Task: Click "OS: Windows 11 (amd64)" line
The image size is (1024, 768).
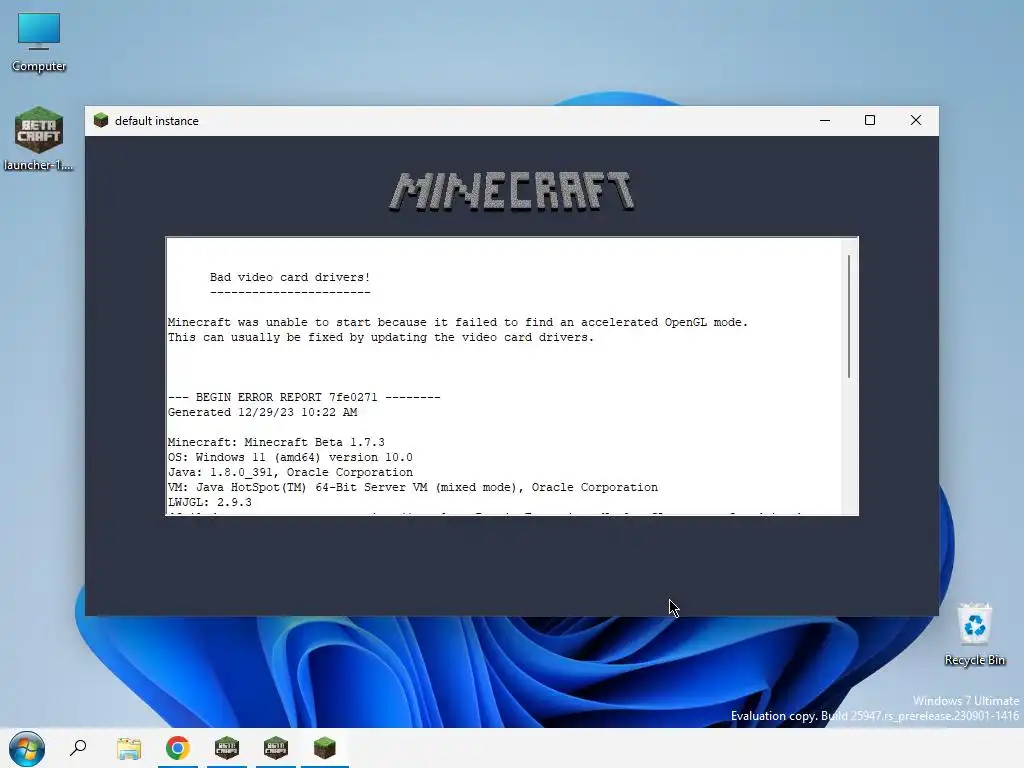Action: [290, 457]
